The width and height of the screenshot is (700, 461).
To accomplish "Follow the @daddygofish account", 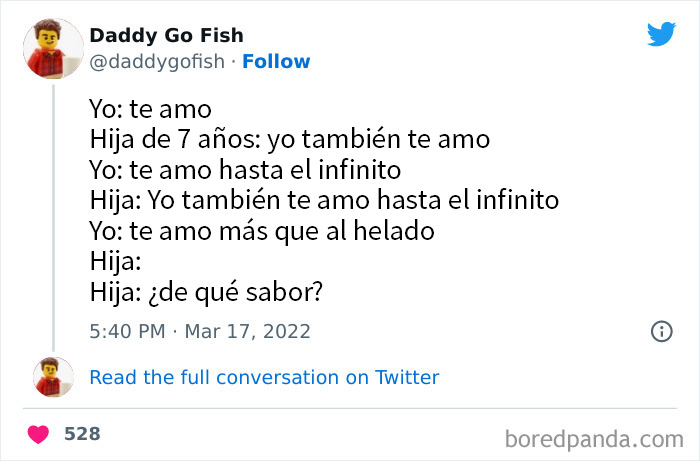I will click(x=277, y=61).
